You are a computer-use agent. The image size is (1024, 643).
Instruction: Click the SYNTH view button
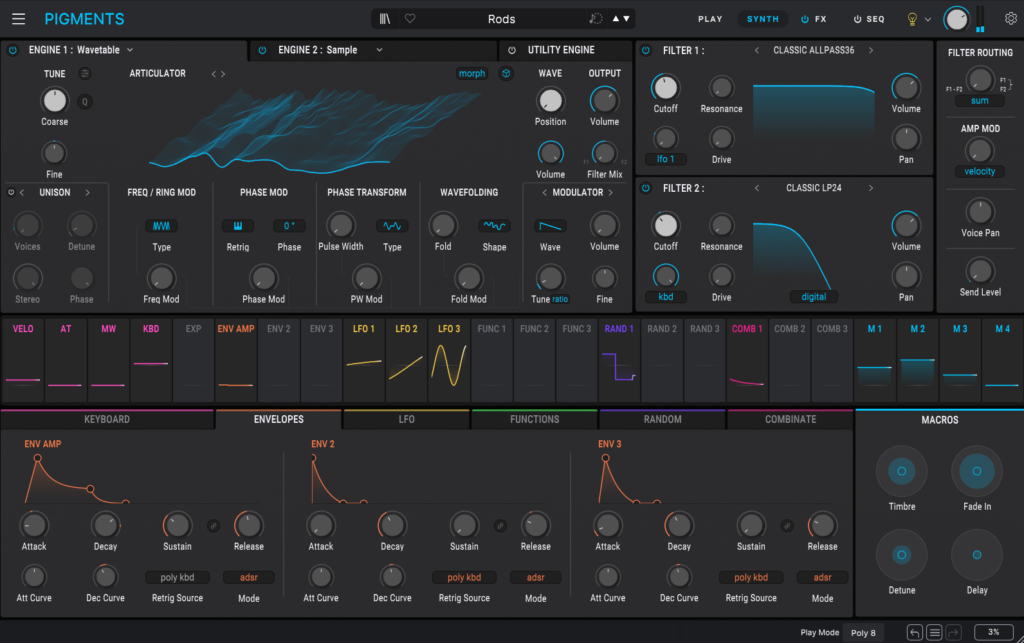[x=763, y=19]
